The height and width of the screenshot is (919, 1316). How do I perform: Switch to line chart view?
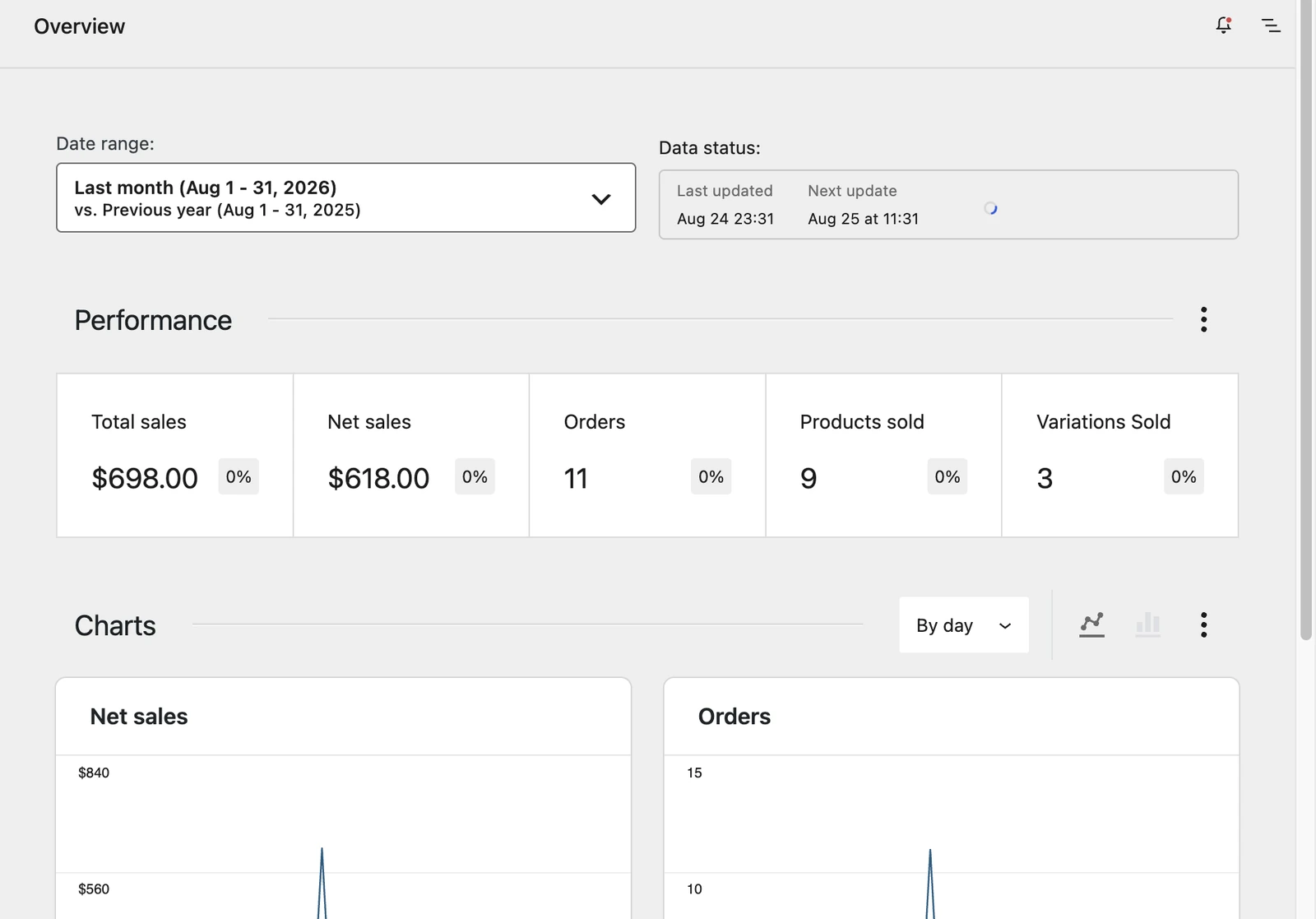[x=1091, y=624]
